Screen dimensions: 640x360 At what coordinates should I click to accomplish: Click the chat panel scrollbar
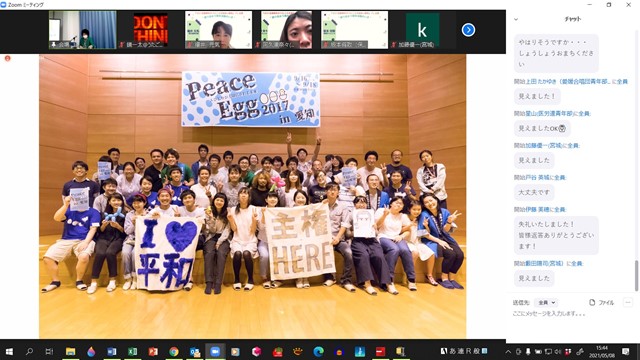tap(636, 276)
